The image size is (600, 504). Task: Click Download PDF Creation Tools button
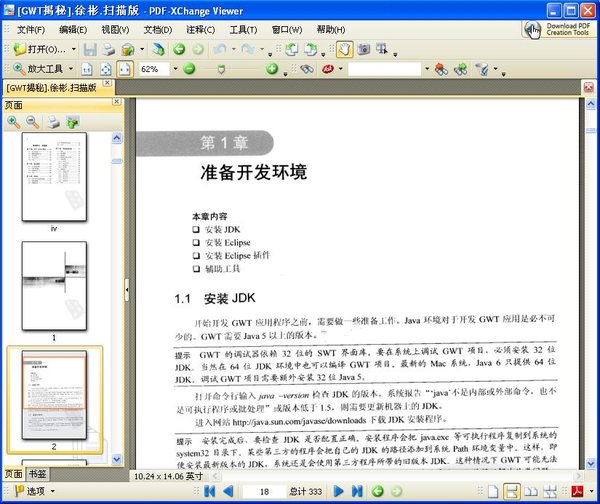click(x=559, y=29)
